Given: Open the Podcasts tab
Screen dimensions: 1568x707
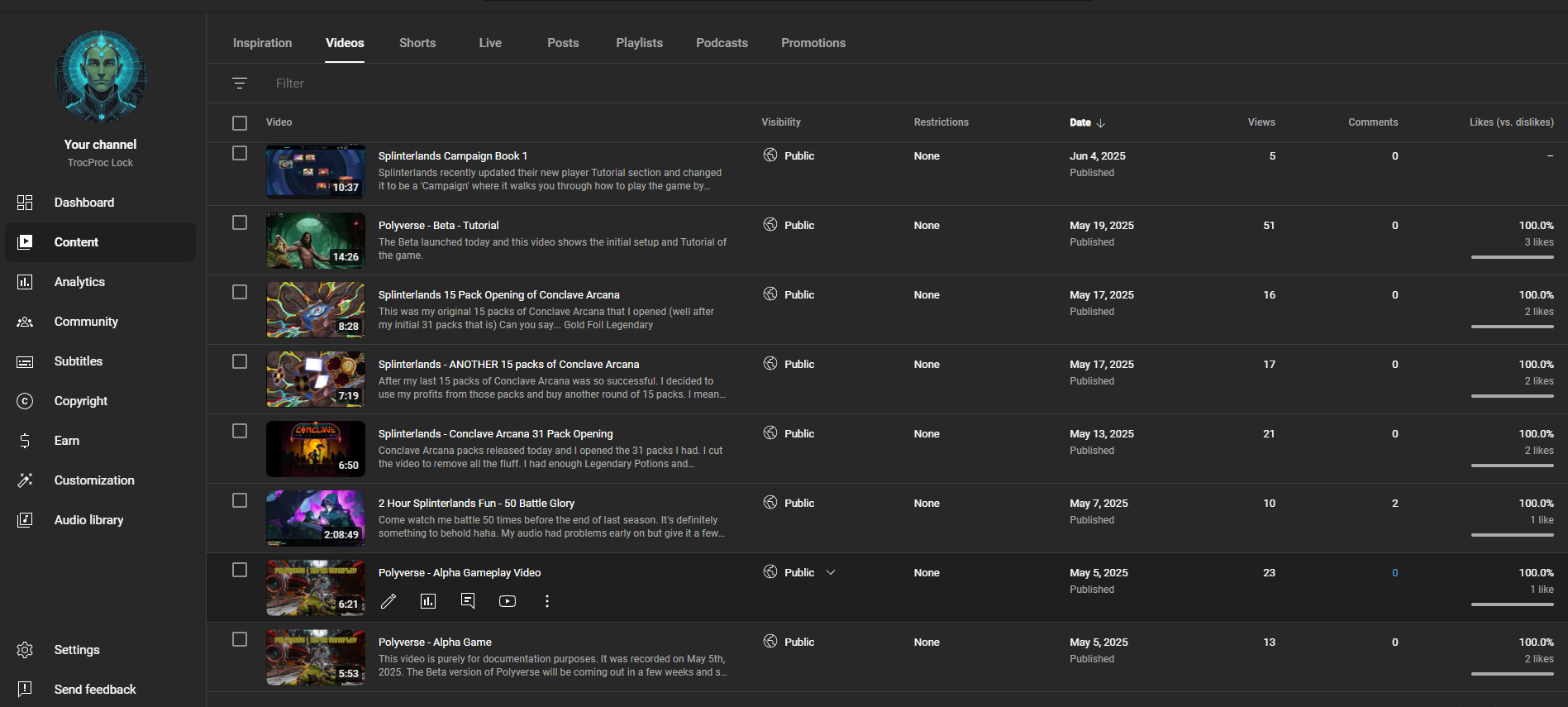Looking at the screenshot, I should 722,43.
